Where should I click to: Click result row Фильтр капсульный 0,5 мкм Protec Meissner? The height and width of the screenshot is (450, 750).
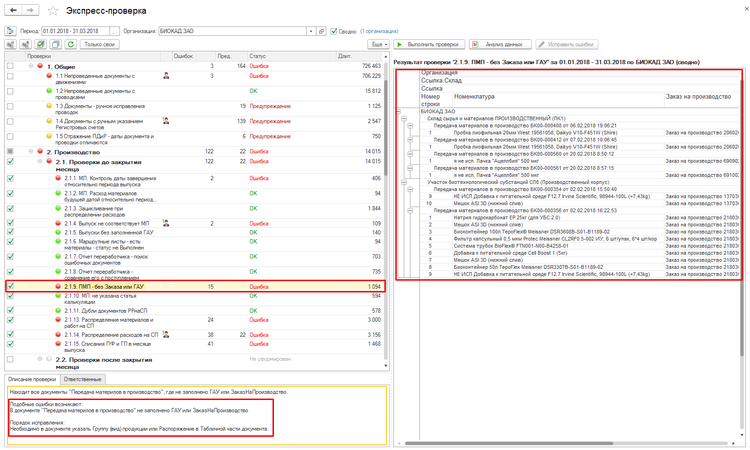(555, 239)
